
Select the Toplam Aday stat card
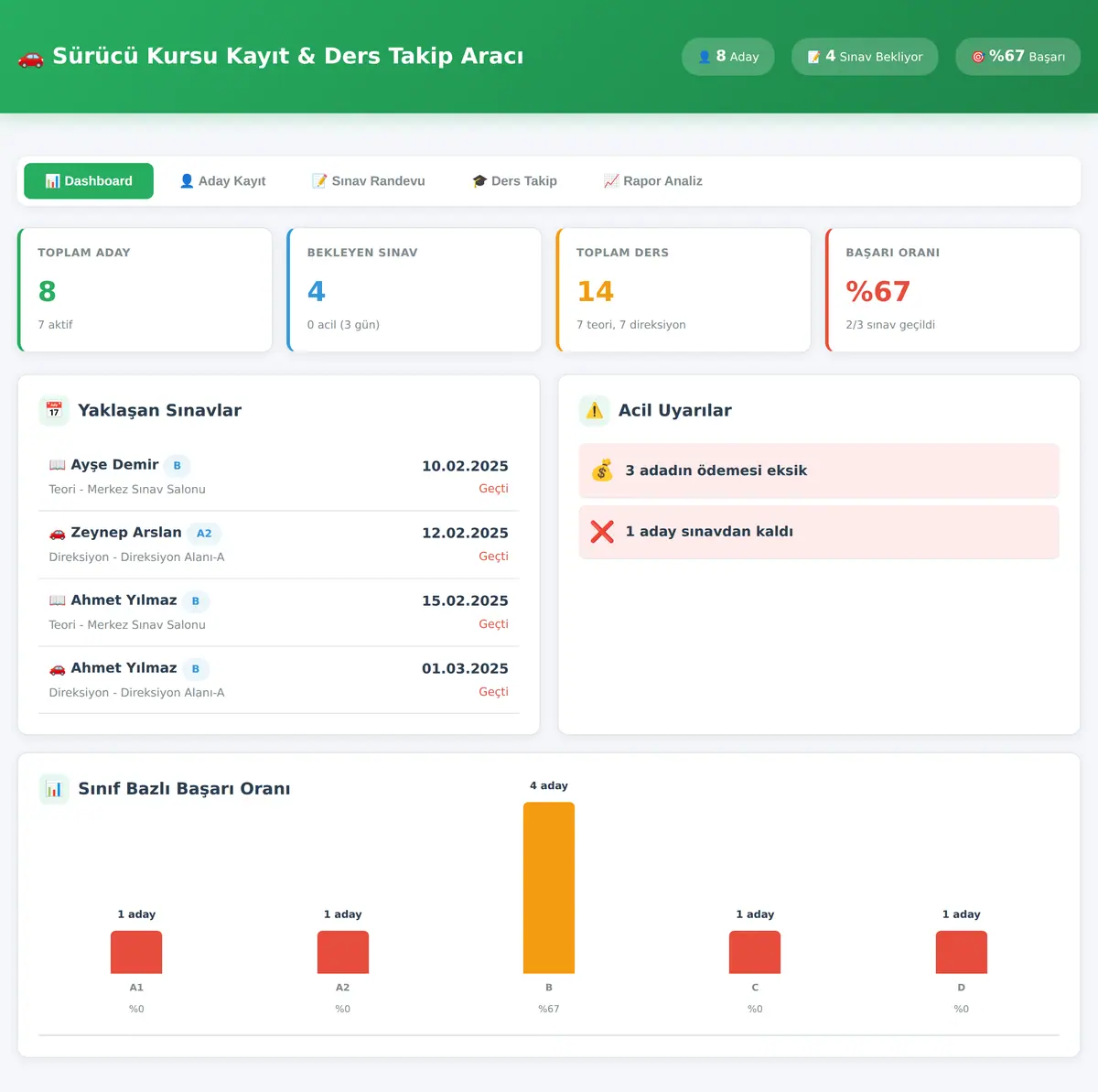click(145, 290)
